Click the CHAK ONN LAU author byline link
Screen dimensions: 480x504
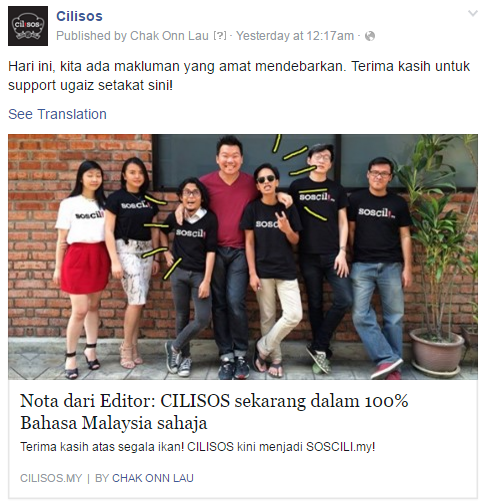point(153,478)
